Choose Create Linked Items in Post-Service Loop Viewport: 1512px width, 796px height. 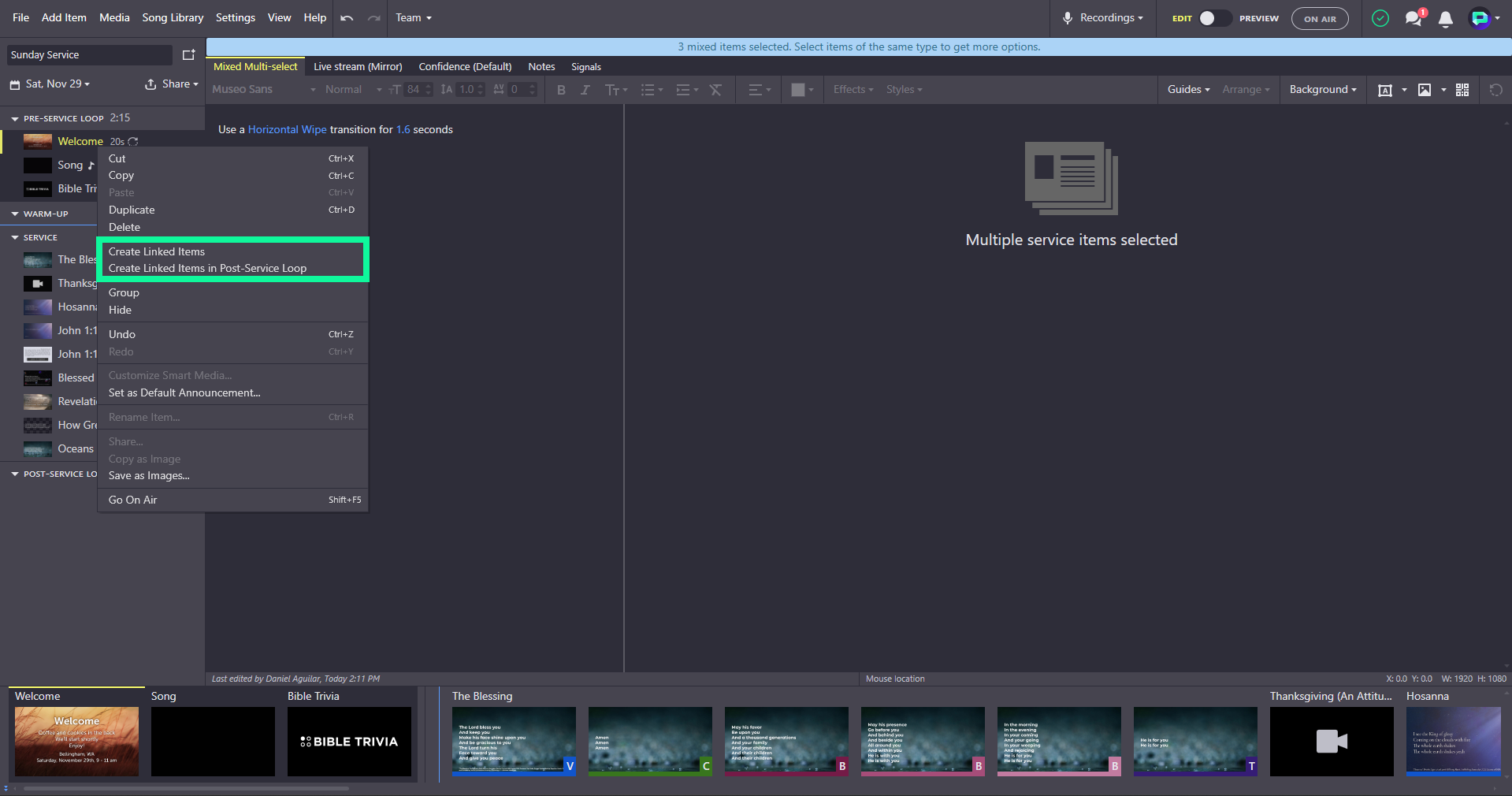(x=207, y=269)
